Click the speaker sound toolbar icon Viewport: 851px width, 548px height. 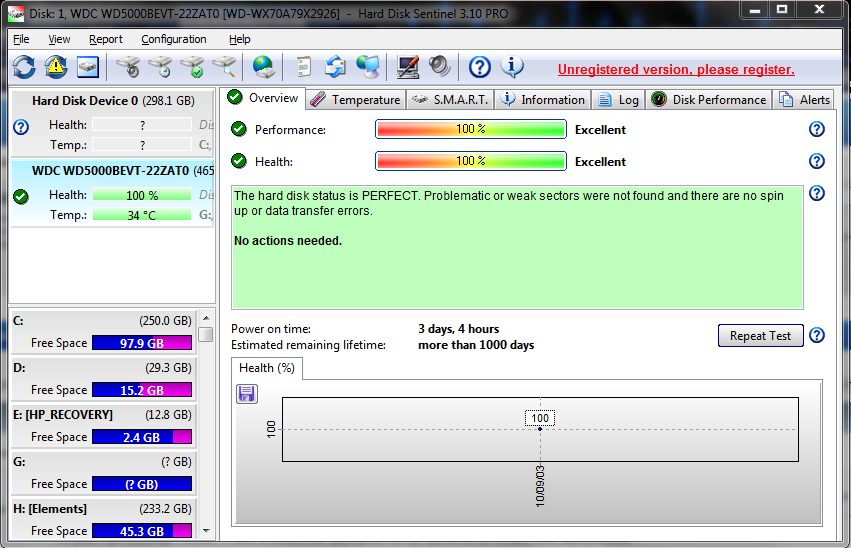click(440, 67)
